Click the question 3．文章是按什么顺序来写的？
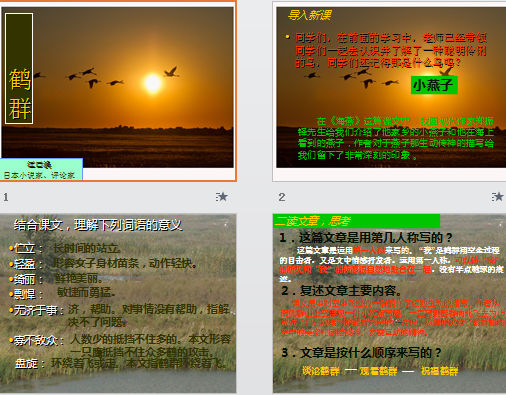Viewport: 506px width, 395px height. coord(362,352)
